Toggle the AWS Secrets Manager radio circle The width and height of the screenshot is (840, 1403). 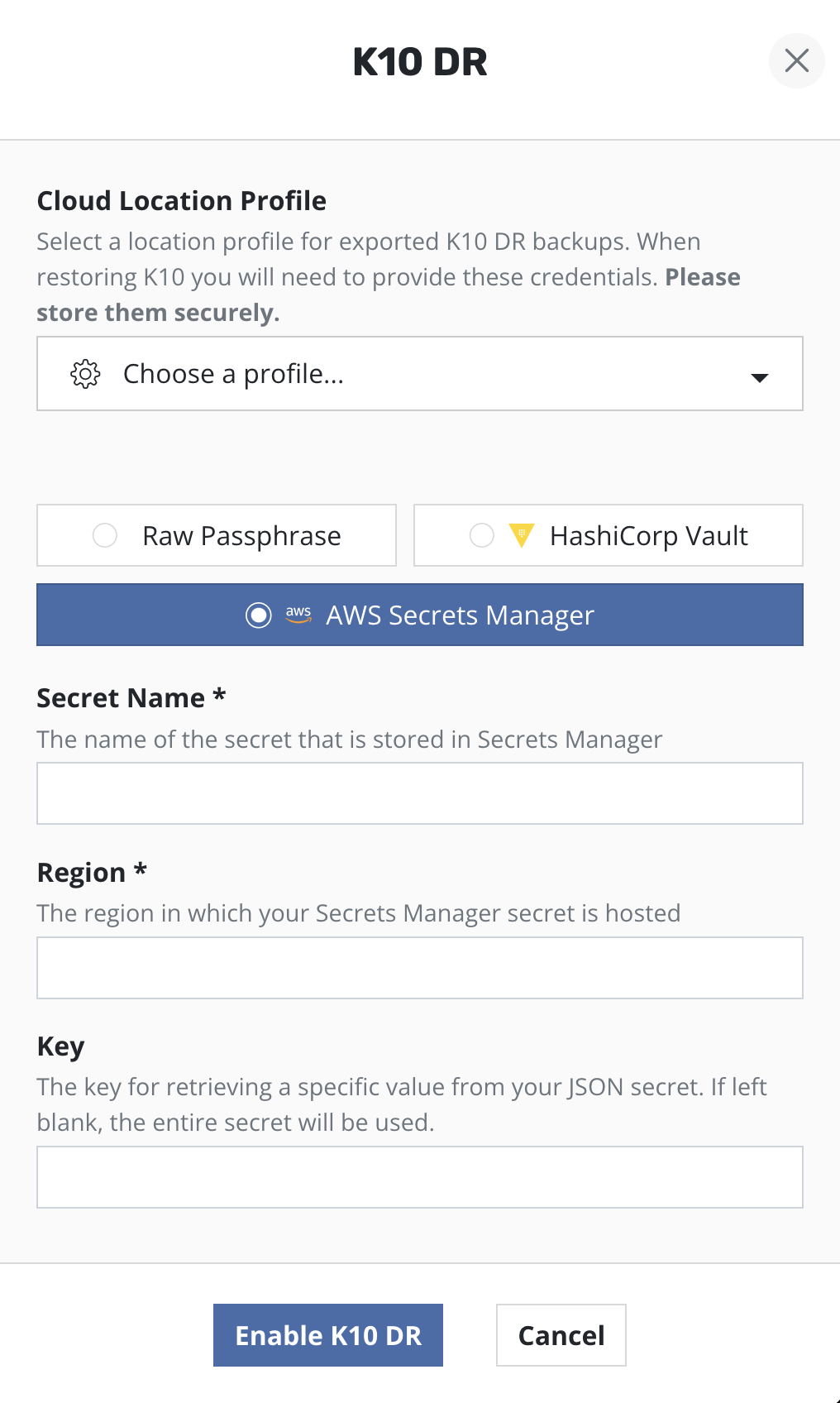(259, 615)
